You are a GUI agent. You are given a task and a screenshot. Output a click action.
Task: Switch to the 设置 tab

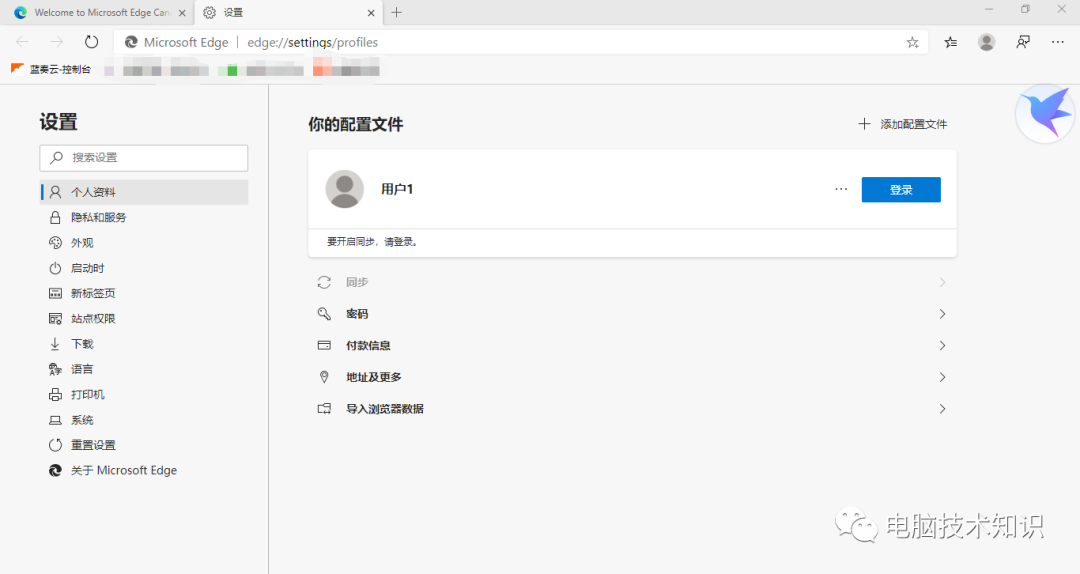pyautogui.click(x=289, y=12)
